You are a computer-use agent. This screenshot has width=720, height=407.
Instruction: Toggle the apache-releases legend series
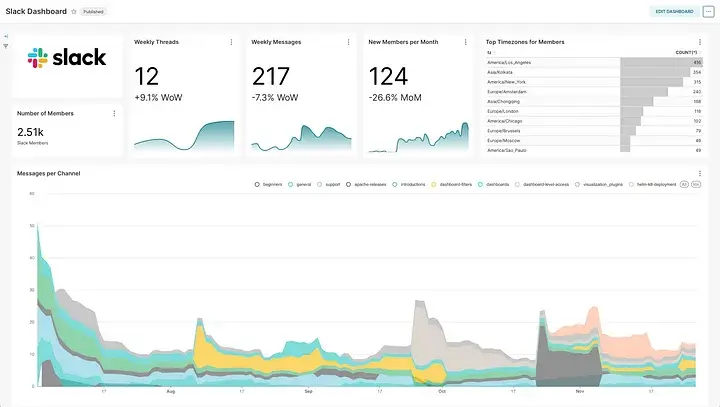point(366,185)
